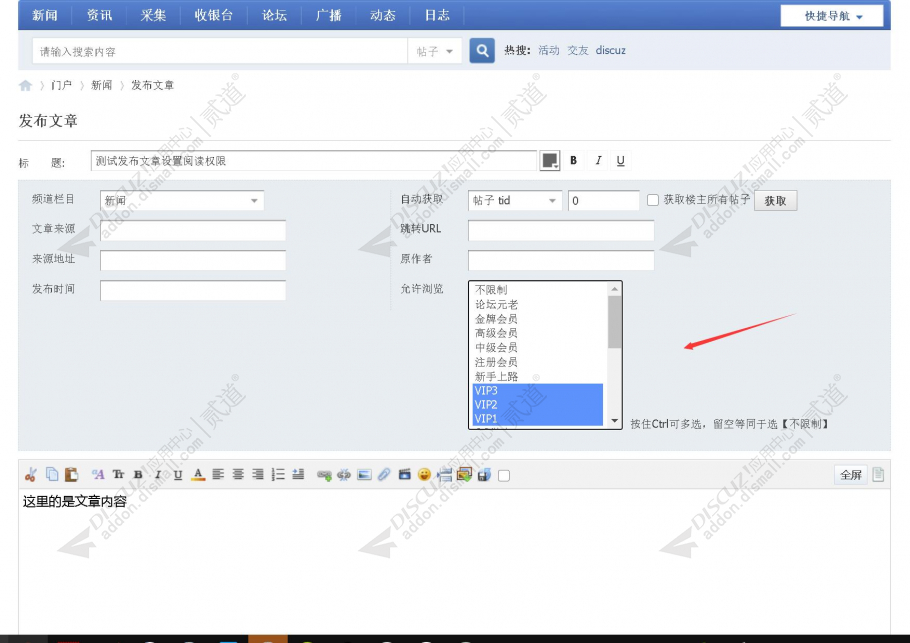Open the 采集 nav menu item
Viewport: 910px width, 643px height.
pyautogui.click(x=153, y=15)
